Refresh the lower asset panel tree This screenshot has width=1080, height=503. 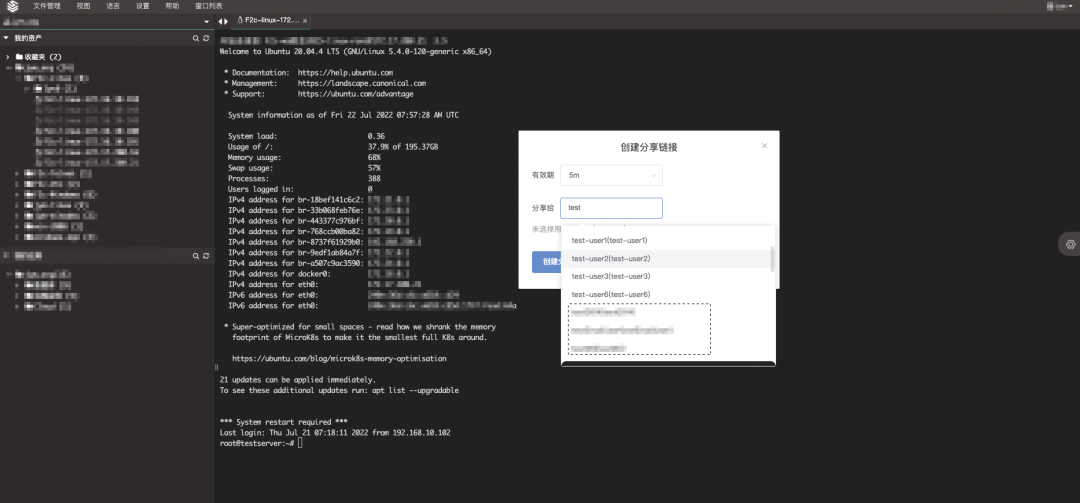tap(205, 256)
